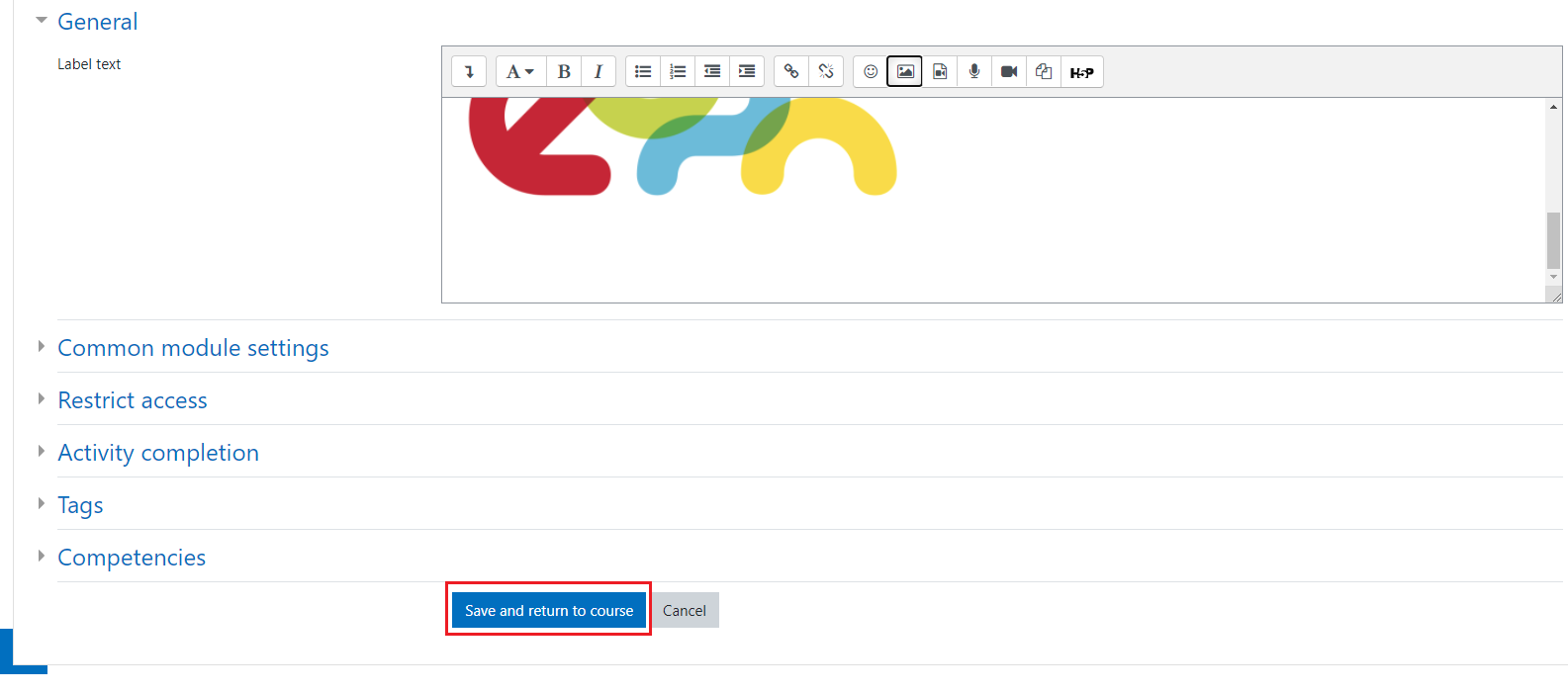Open the manage files icon

(1044, 71)
